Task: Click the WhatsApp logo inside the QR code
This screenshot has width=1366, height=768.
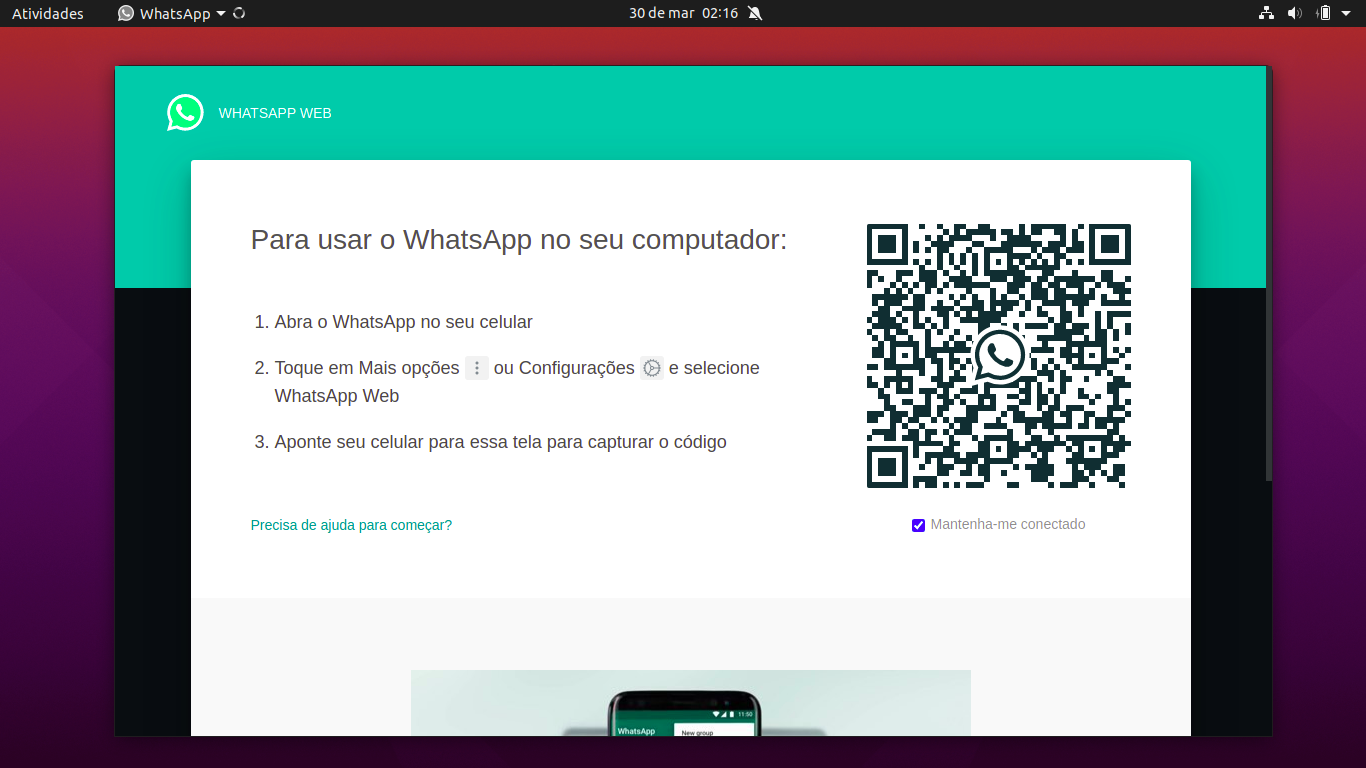Action: pyautogui.click(x=999, y=355)
